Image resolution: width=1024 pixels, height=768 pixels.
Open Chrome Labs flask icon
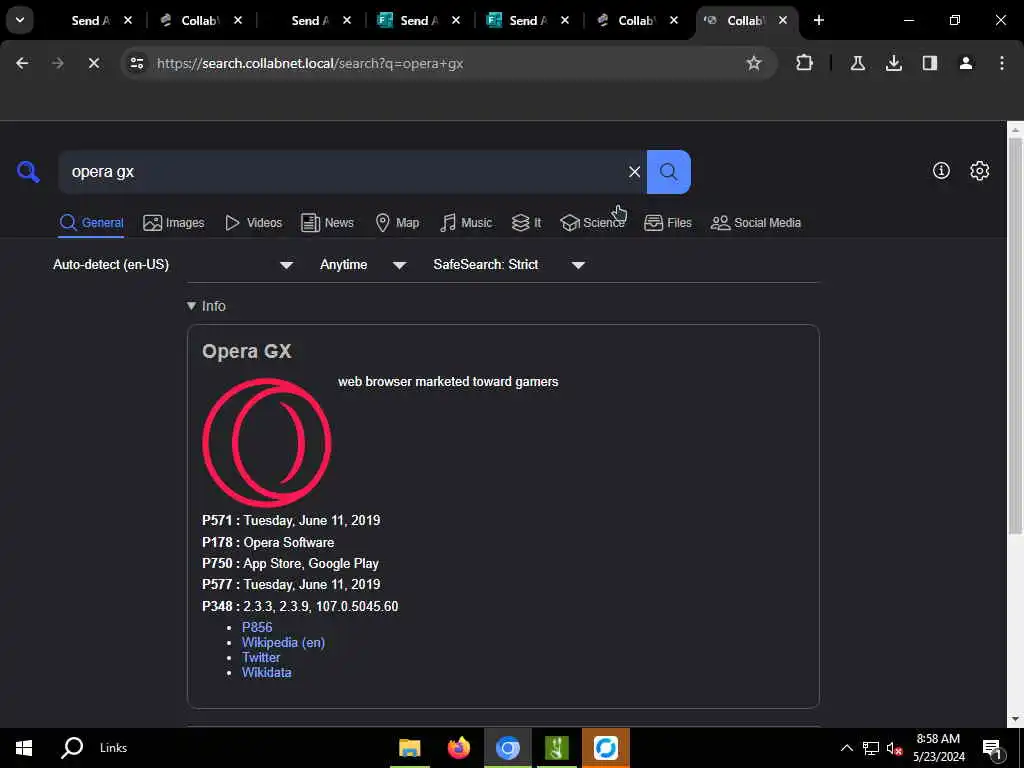coord(857,63)
